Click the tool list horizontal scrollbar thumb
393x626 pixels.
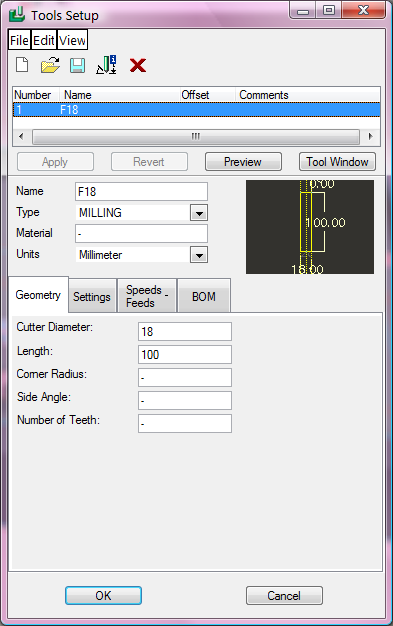pos(196,137)
